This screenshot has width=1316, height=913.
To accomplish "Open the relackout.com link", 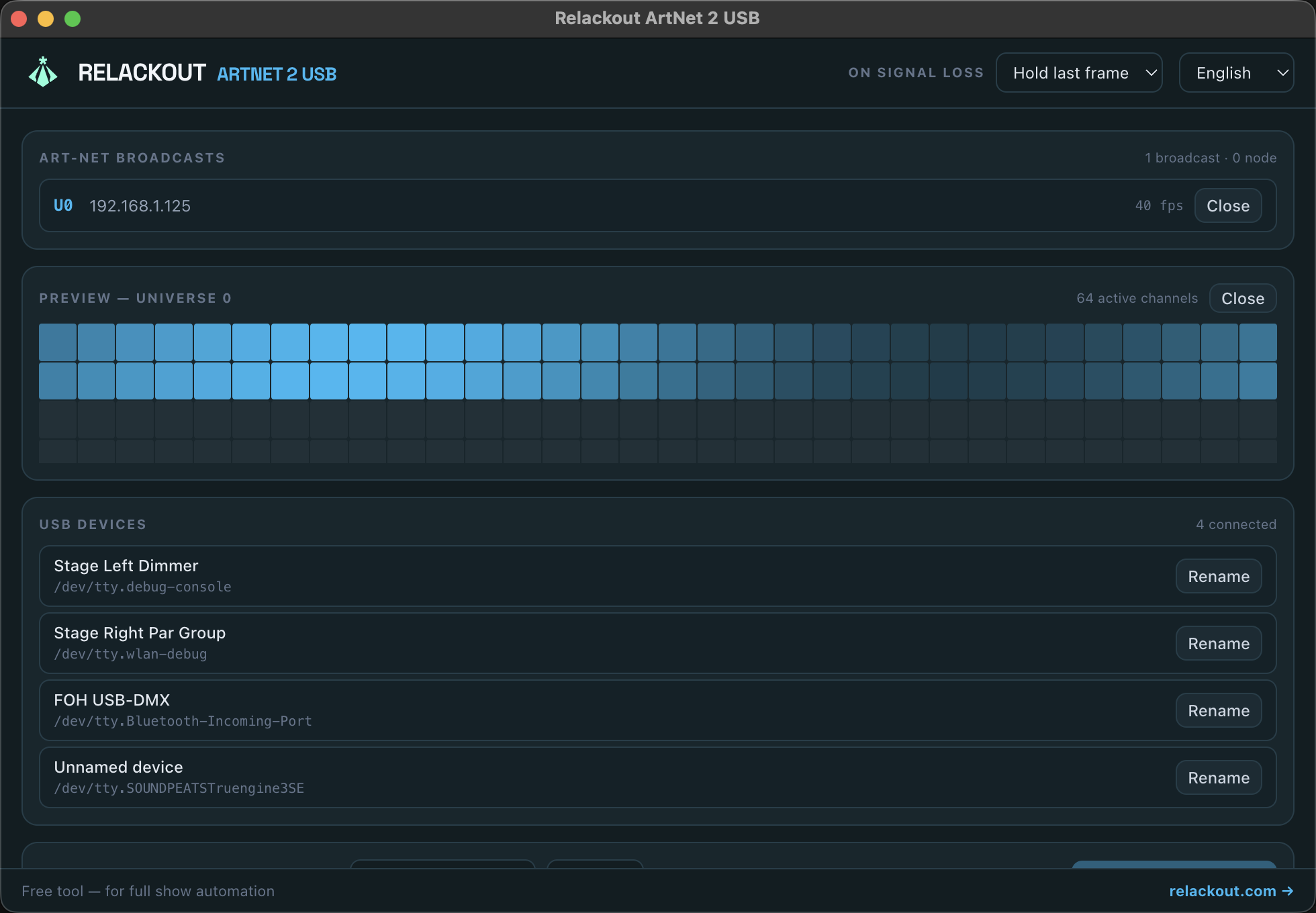I will click(x=1231, y=891).
